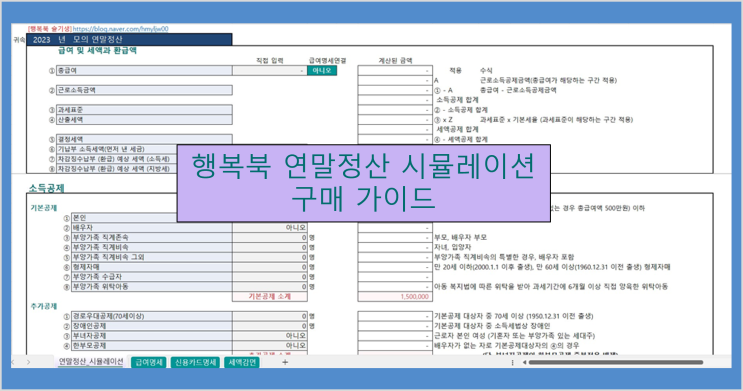The width and height of the screenshot is (743, 391).
Task: Select the '기본공제 소계' cell
Action: [270, 297]
